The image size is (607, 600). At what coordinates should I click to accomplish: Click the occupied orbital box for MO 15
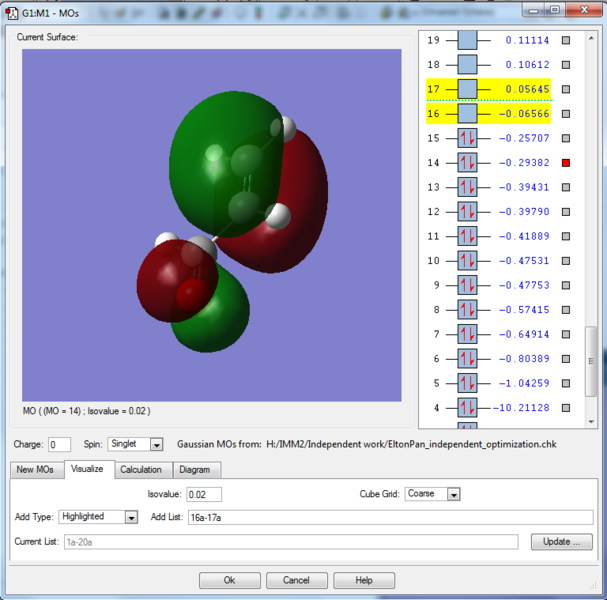point(467,138)
